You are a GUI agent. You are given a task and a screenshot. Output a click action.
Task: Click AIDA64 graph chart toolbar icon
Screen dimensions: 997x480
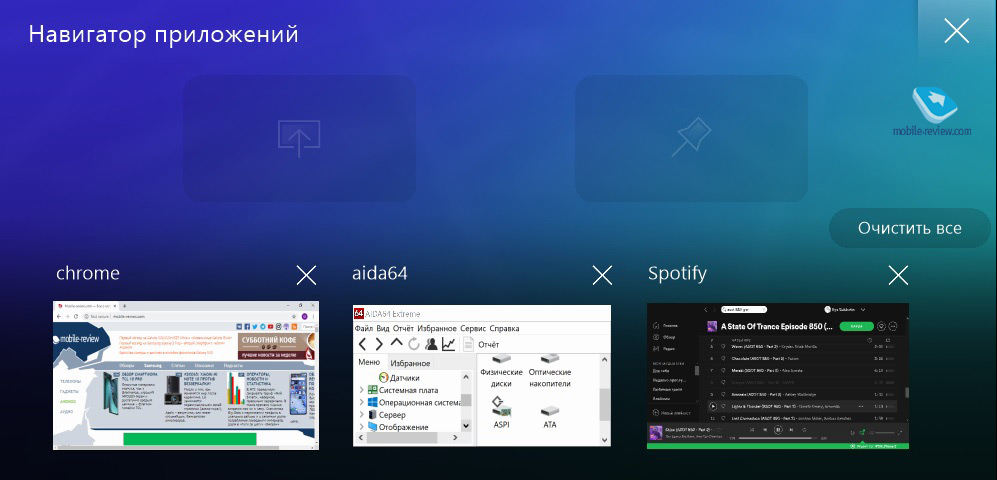[448, 344]
